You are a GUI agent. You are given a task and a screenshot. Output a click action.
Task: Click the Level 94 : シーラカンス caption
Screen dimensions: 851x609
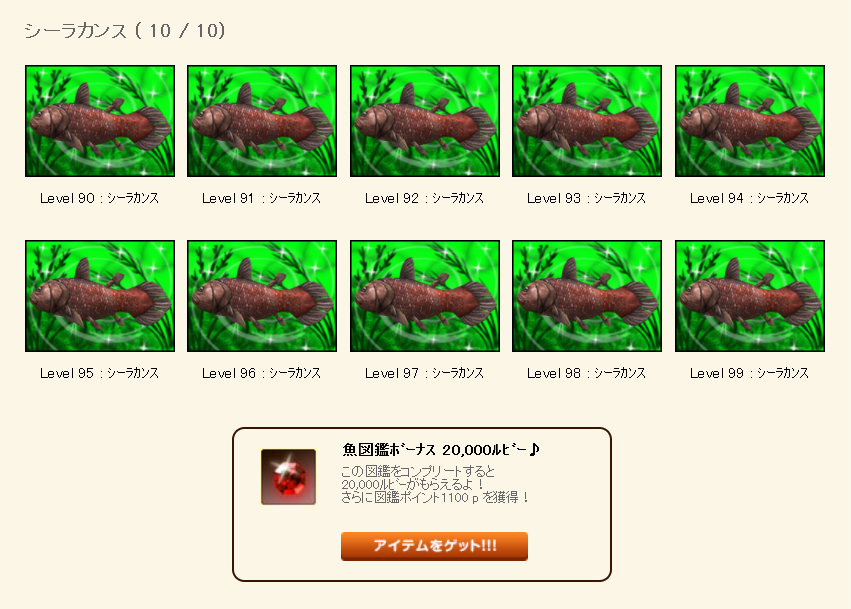(750, 198)
